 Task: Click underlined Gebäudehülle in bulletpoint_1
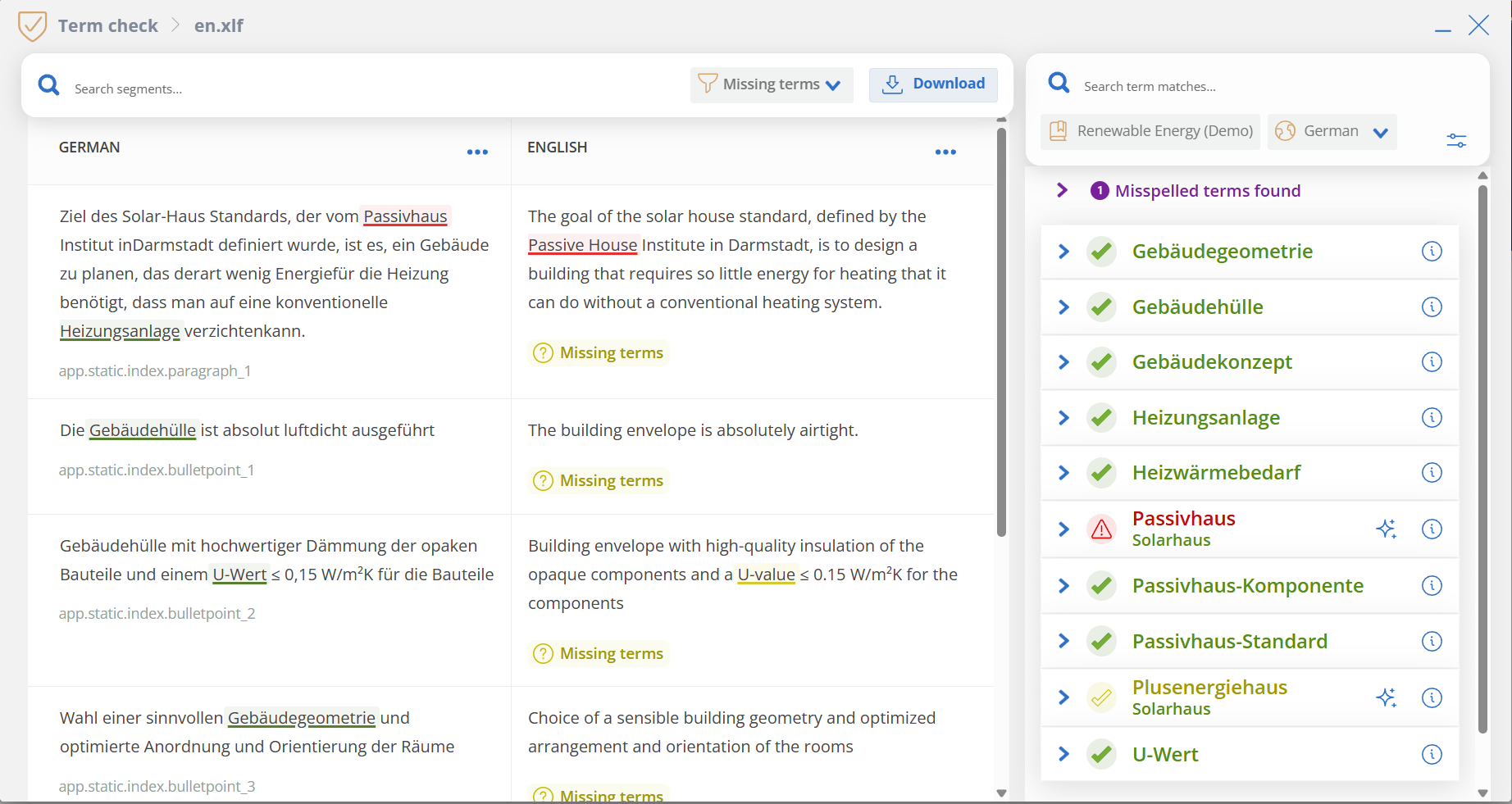coord(143,430)
